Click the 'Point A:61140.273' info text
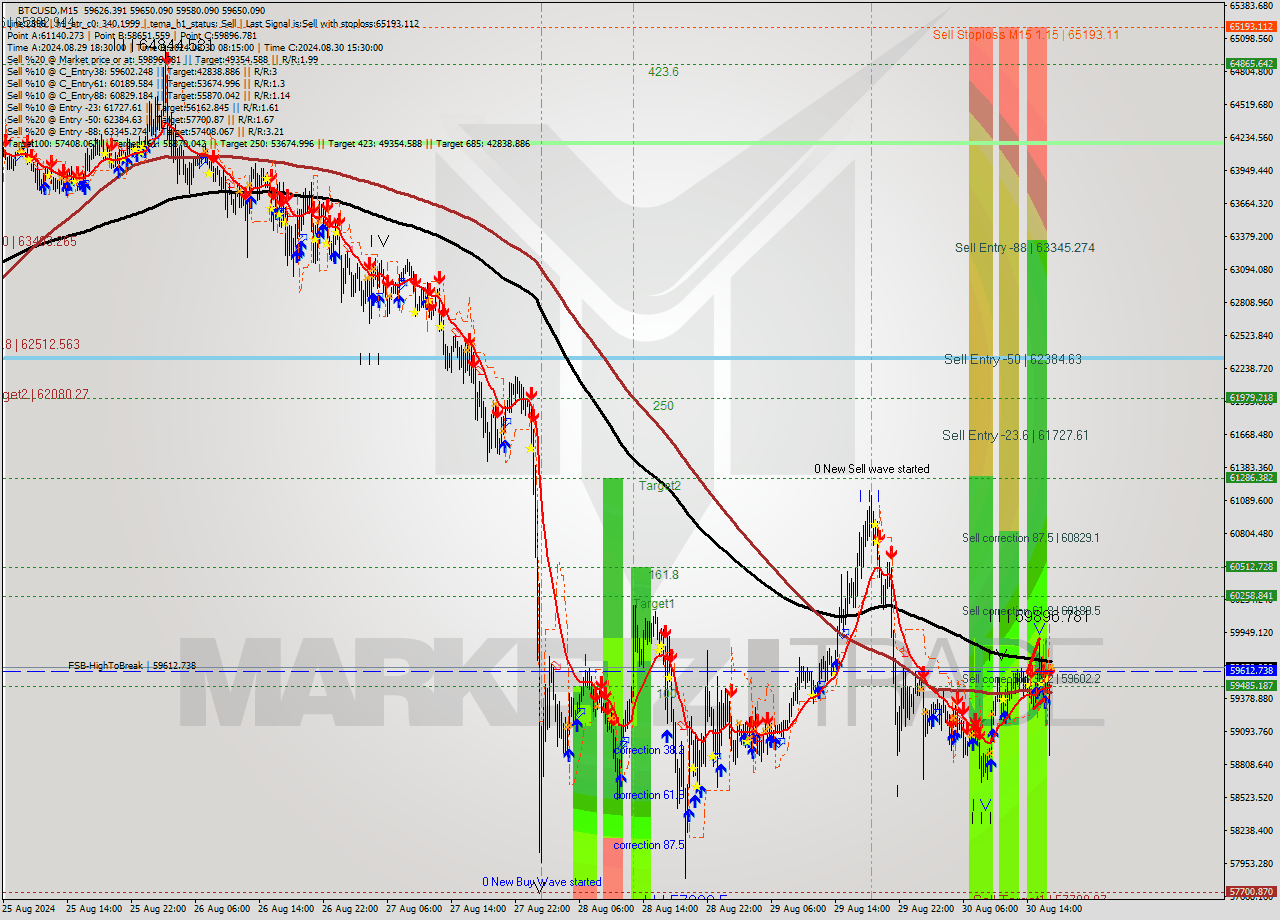The width and height of the screenshot is (1280, 920). (x=45, y=35)
